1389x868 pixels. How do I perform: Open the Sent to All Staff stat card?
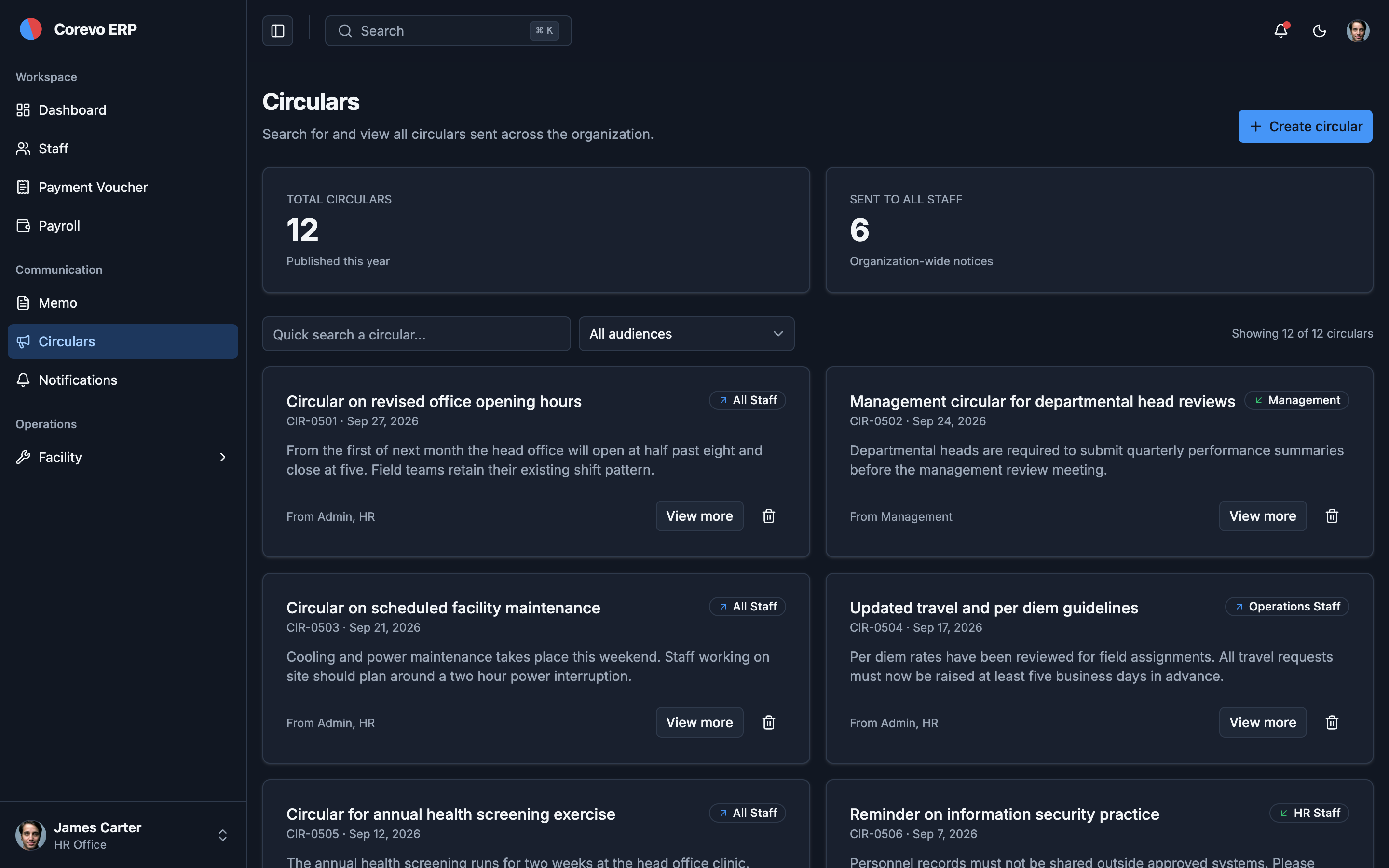[x=1099, y=230]
